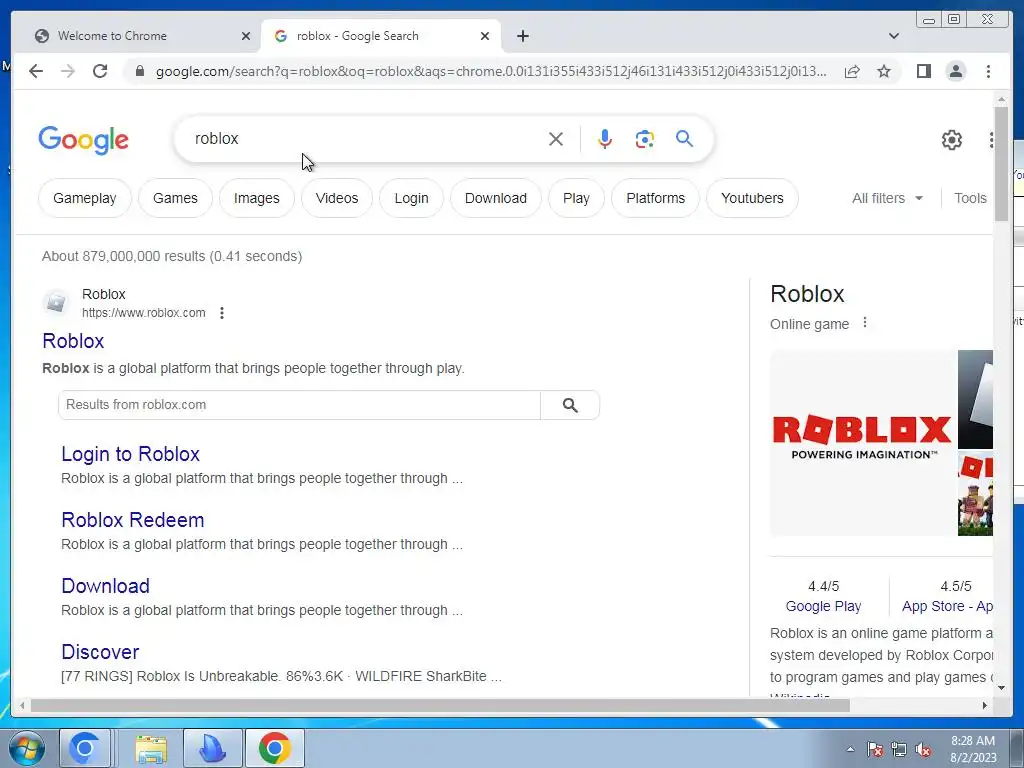Screen dimensions: 1024x768
Task: Select the Gameplay filter chip
Action: pos(85,198)
